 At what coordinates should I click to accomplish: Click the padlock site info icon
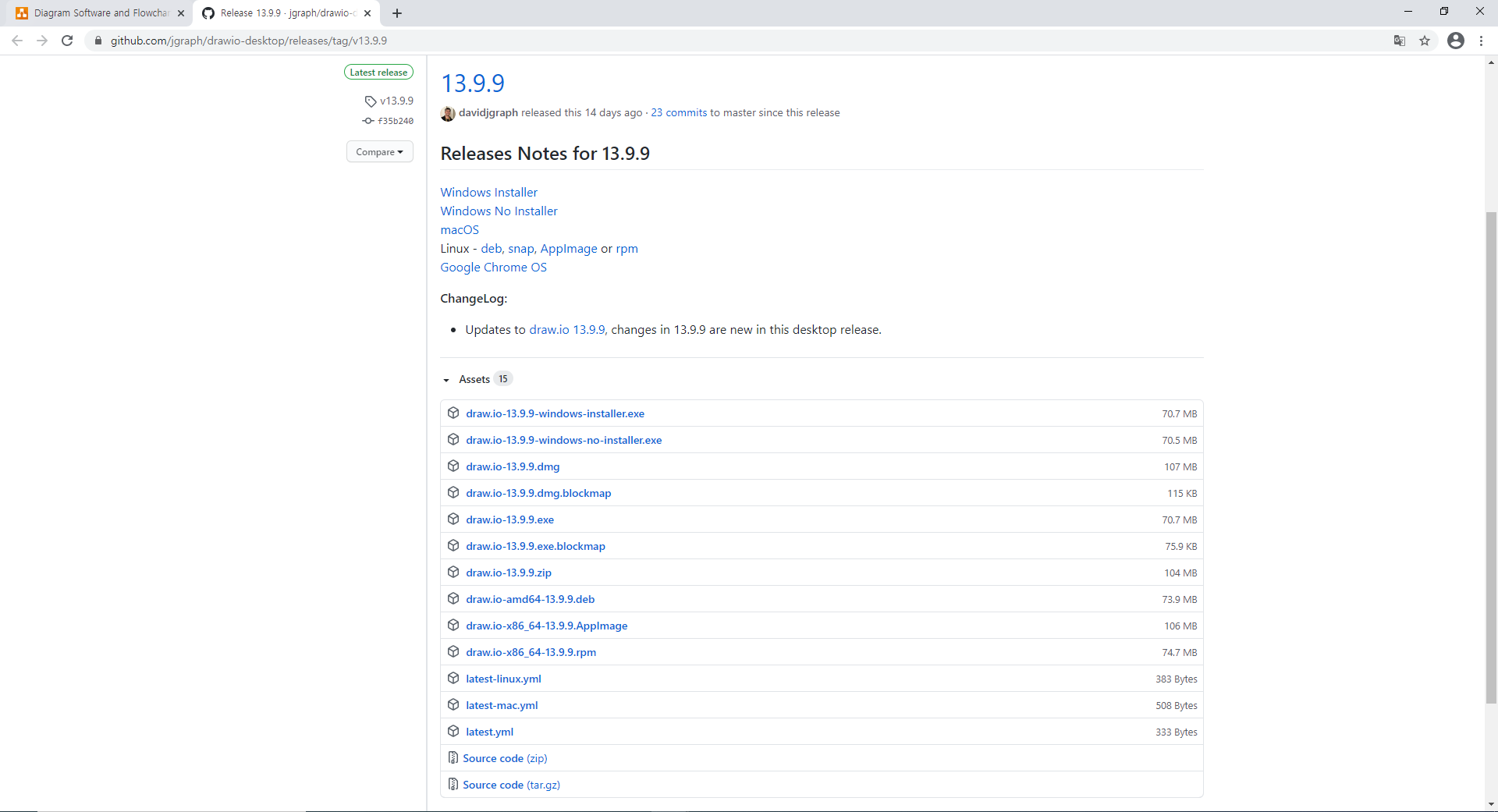tap(98, 41)
